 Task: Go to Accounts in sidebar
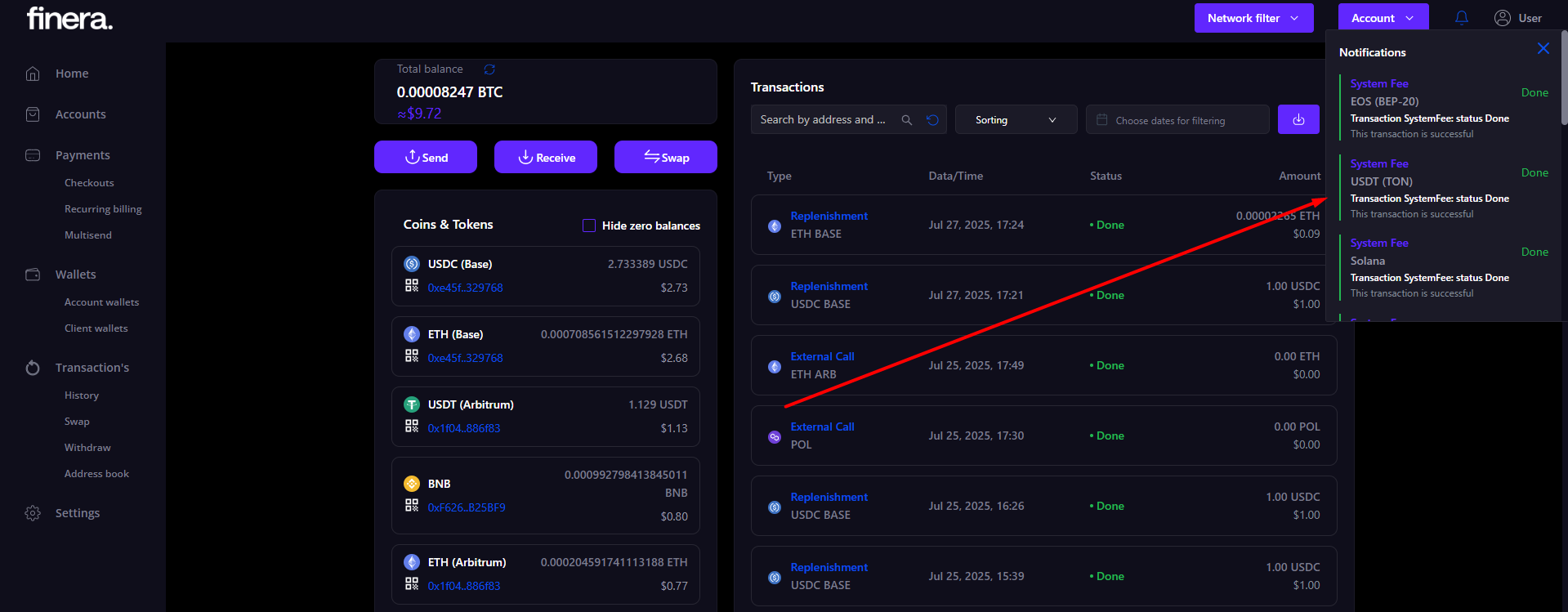click(80, 114)
